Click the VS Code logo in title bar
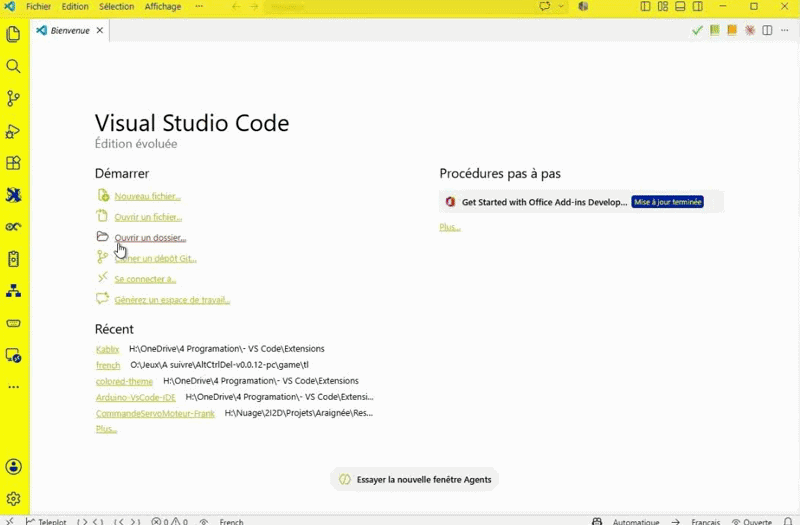This screenshot has height=525, width=800. pyautogui.click(x=10, y=7)
